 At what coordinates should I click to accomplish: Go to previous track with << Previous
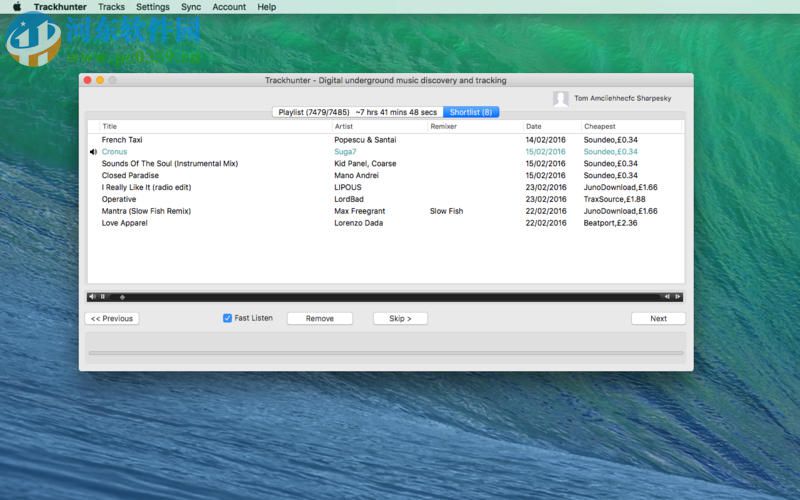[x=112, y=318]
